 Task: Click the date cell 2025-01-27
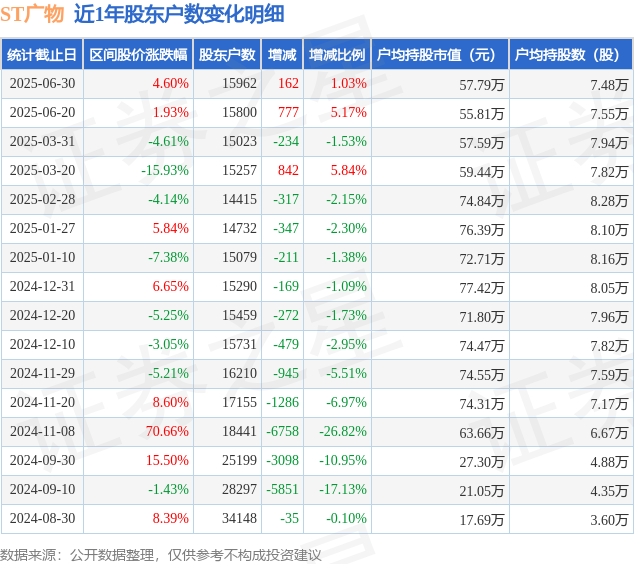[x=42, y=228]
